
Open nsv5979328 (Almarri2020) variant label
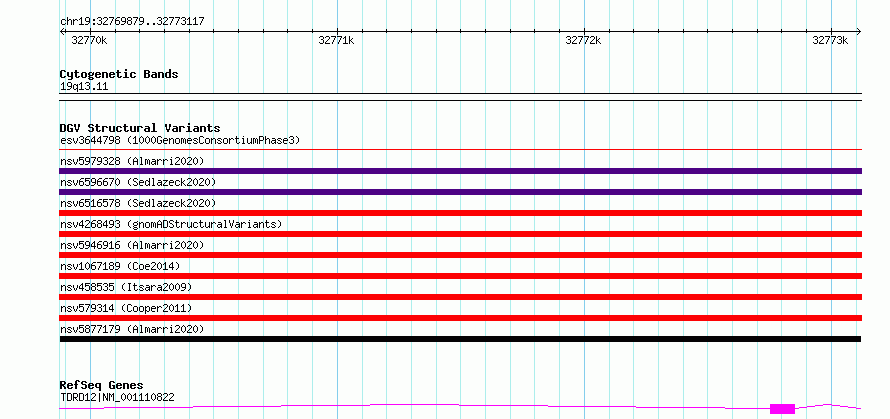pyautogui.click(x=132, y=161)
